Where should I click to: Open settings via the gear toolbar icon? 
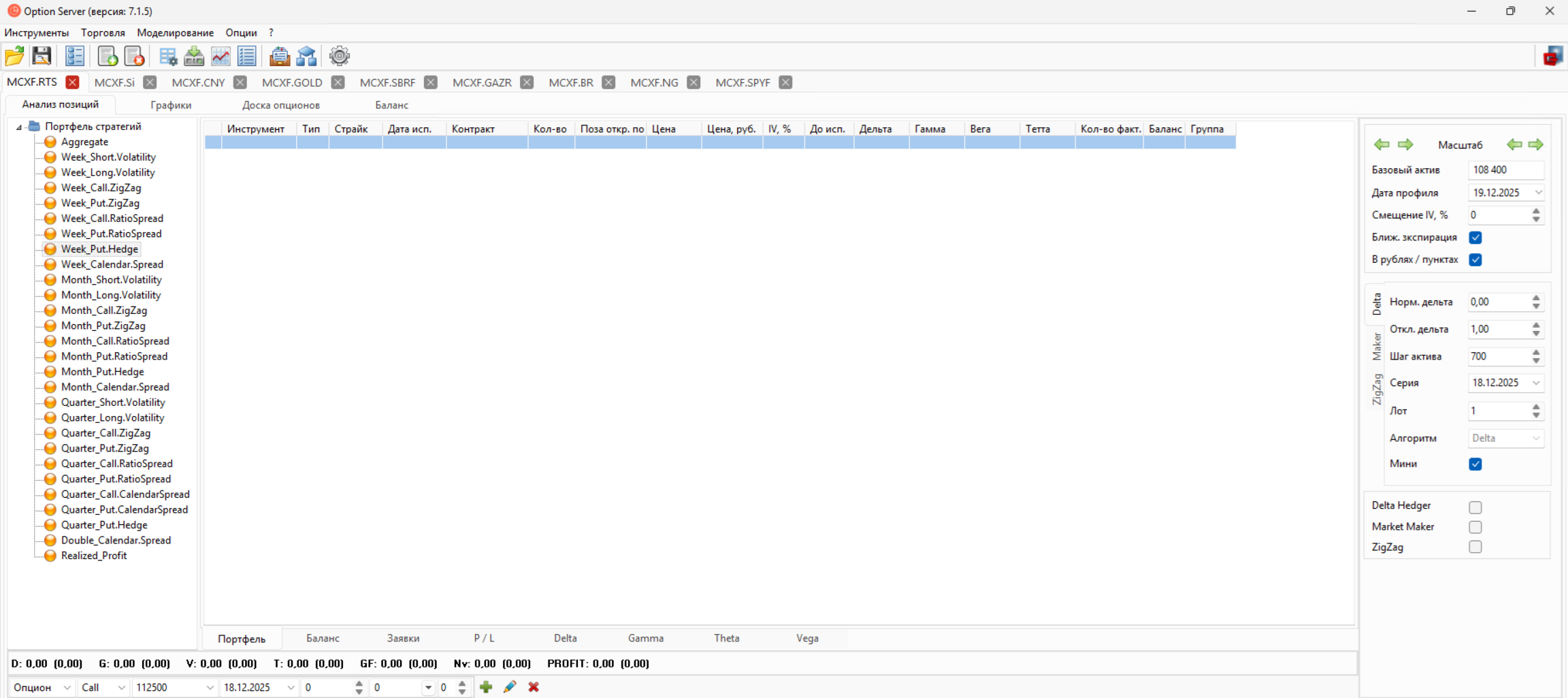click(339, 56)
